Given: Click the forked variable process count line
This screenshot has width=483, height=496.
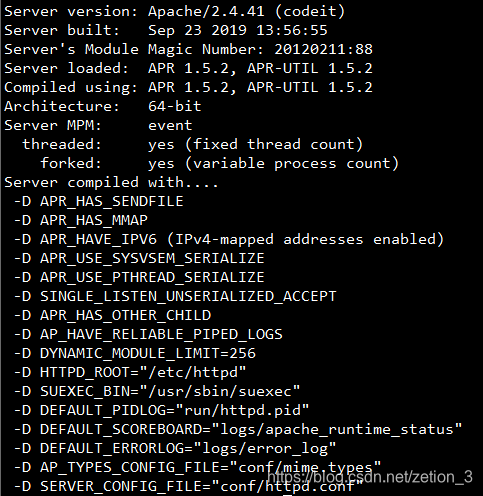Looking at the screenshot, I should 219,163.
